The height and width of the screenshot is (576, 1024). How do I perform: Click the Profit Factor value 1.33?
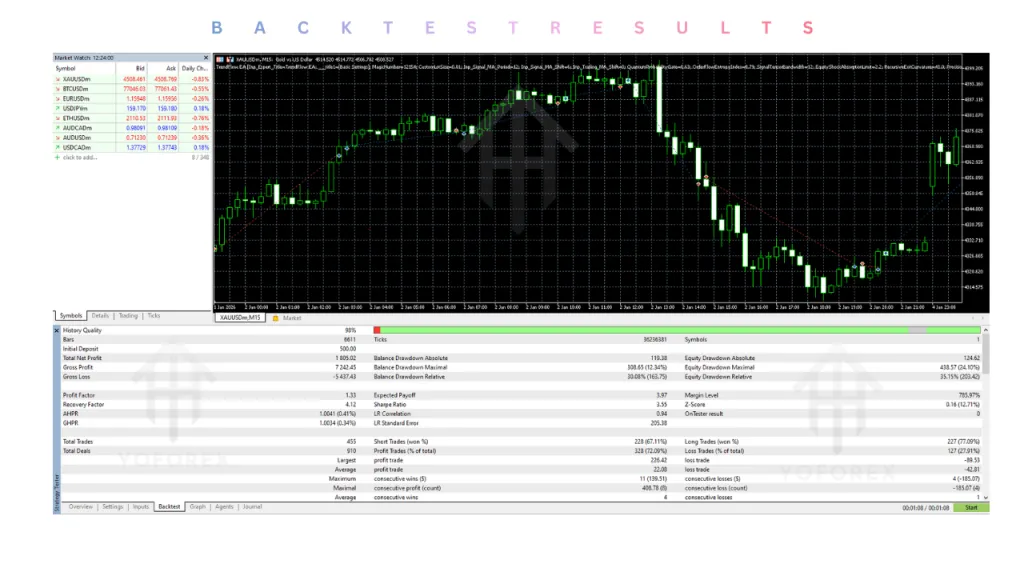pos(350,395)
